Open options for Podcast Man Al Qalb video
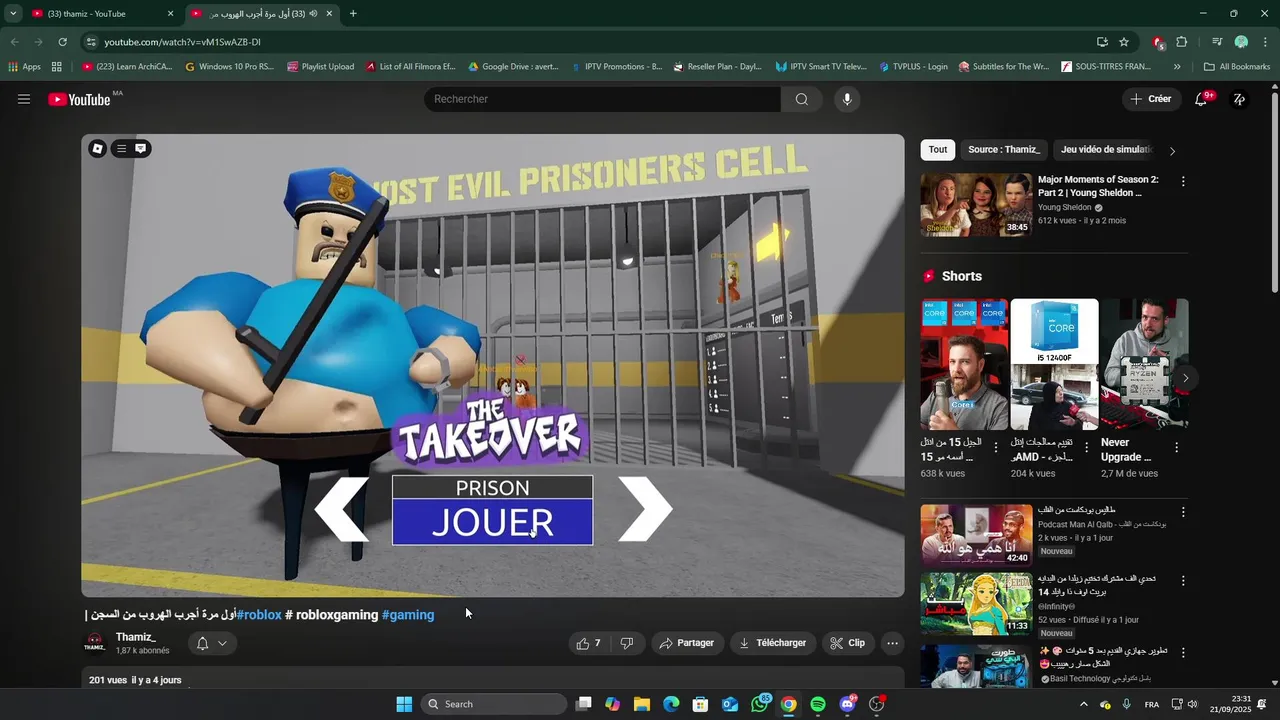The width and height of the screenshot is (1280, 720). coord(1183,512)
